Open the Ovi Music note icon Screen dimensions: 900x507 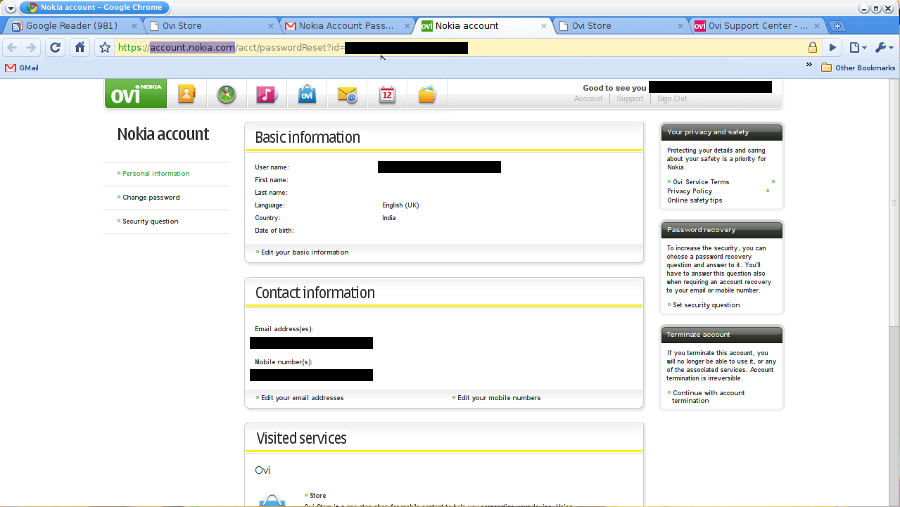pos(266,94)
